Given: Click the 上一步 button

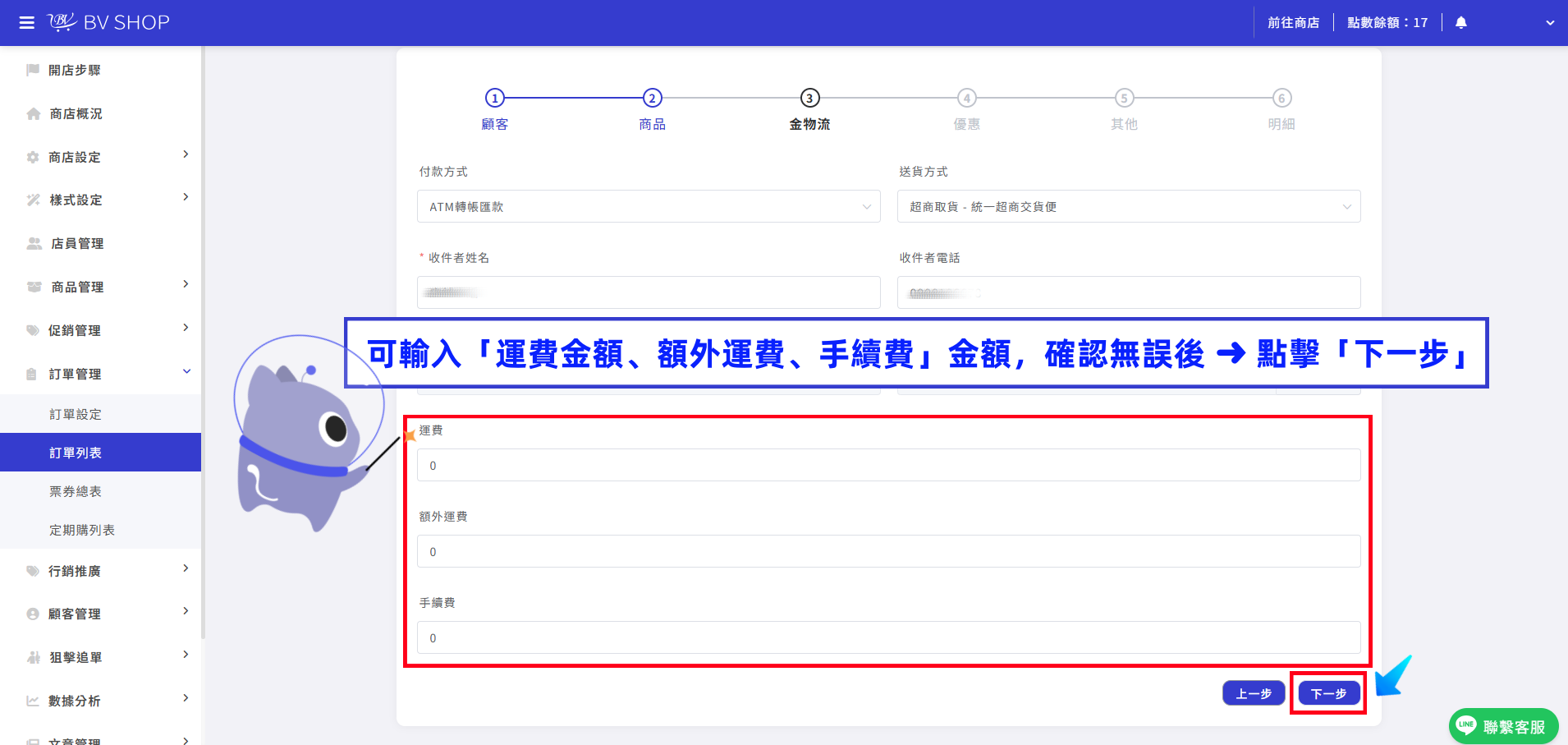Looking at the screenshot, I should pyautogui.click(x=1254, y=693).
